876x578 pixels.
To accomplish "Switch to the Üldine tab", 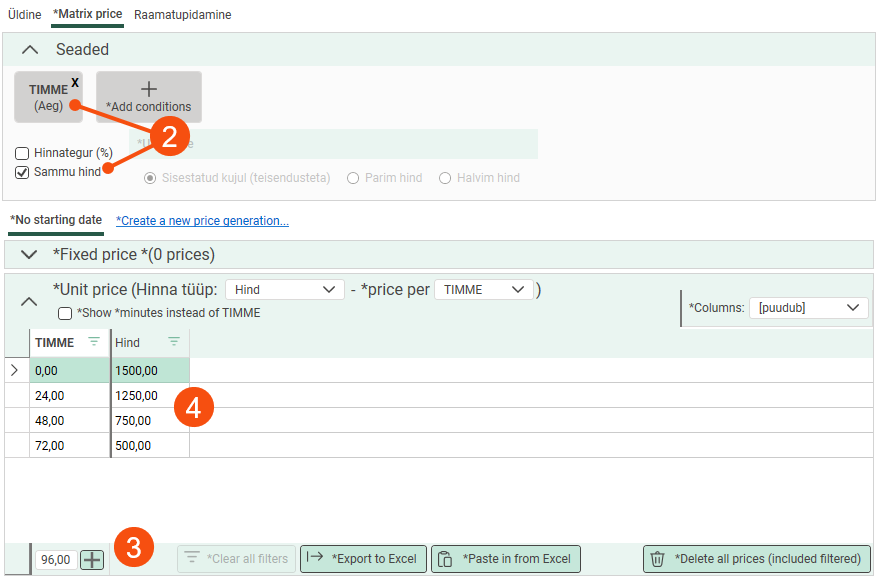I will pos(25,15).
